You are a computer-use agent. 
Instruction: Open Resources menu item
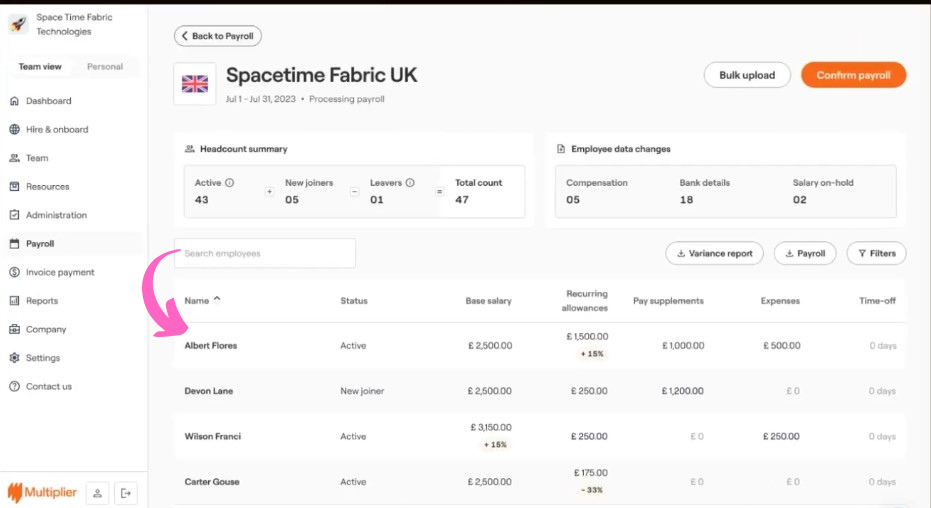(x=48, y=186)
